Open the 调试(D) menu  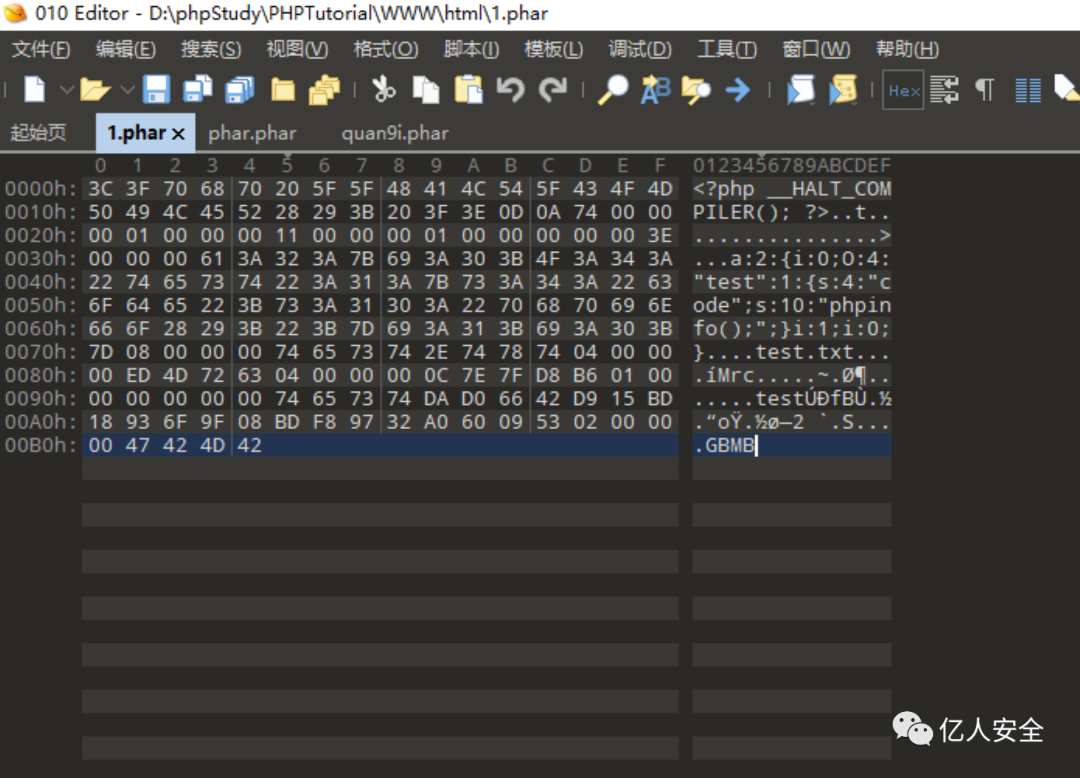point(640,50)
